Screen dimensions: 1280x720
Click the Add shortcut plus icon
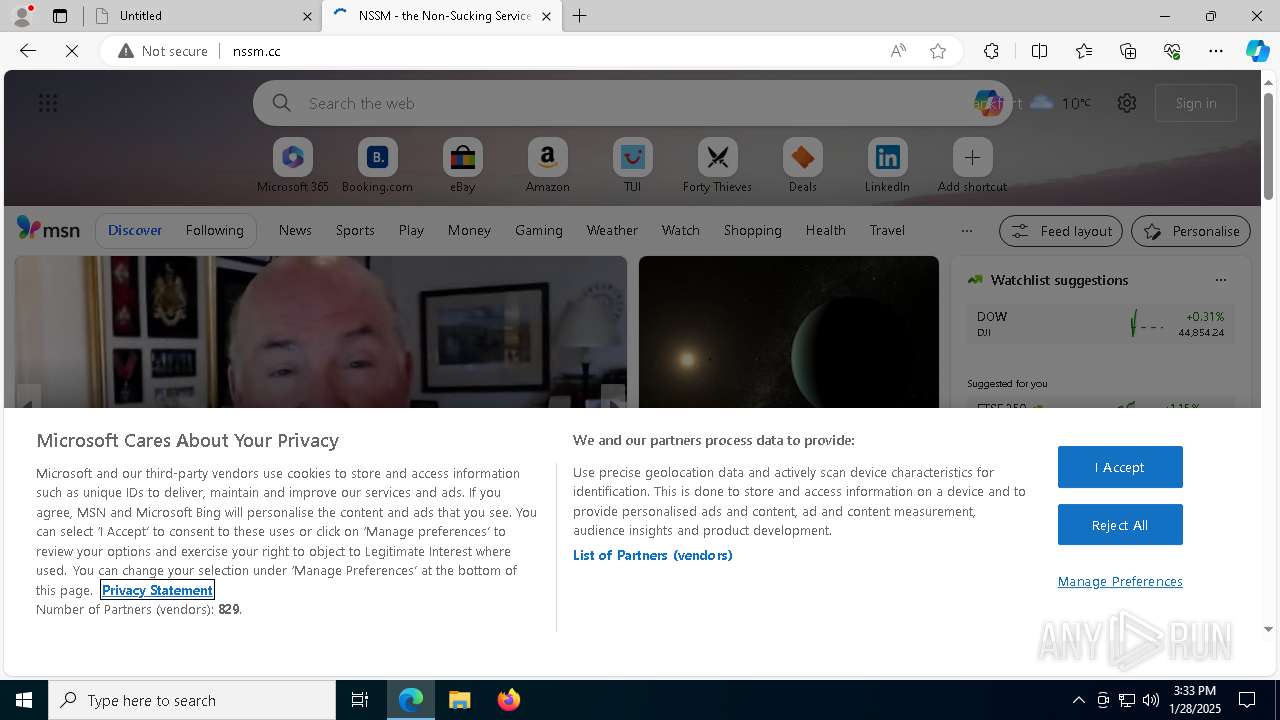[x=972, y=157]
